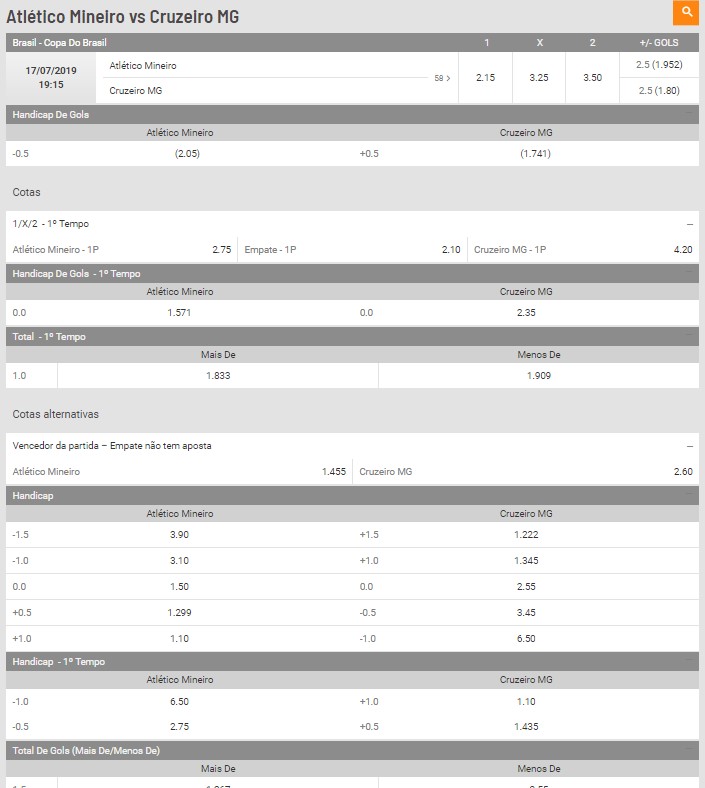Pick Cruzeiro MG +1.5 handicap 1.222
The height and width of the screenshot is (788, 705).
pyautogui.click(x=526, y=535)
